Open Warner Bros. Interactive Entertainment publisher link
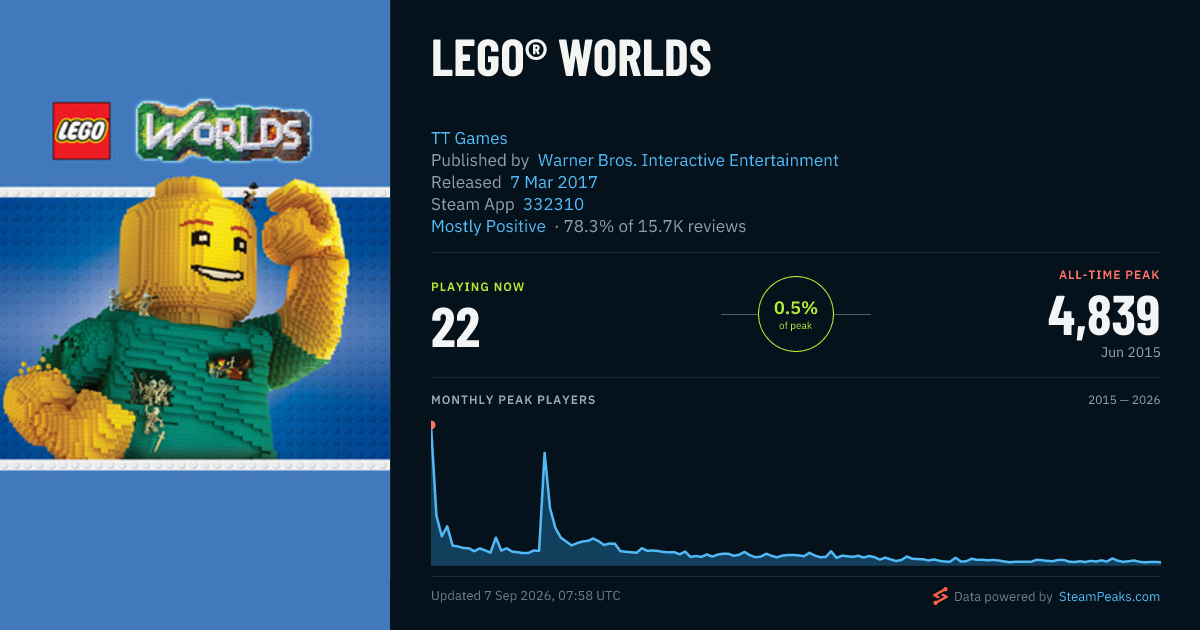1200x630 pixels. pos(688,160)
